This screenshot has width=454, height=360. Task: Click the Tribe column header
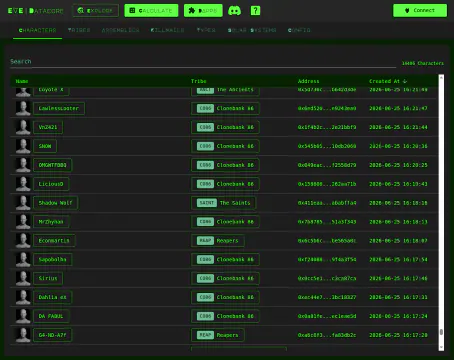[199, 81]
